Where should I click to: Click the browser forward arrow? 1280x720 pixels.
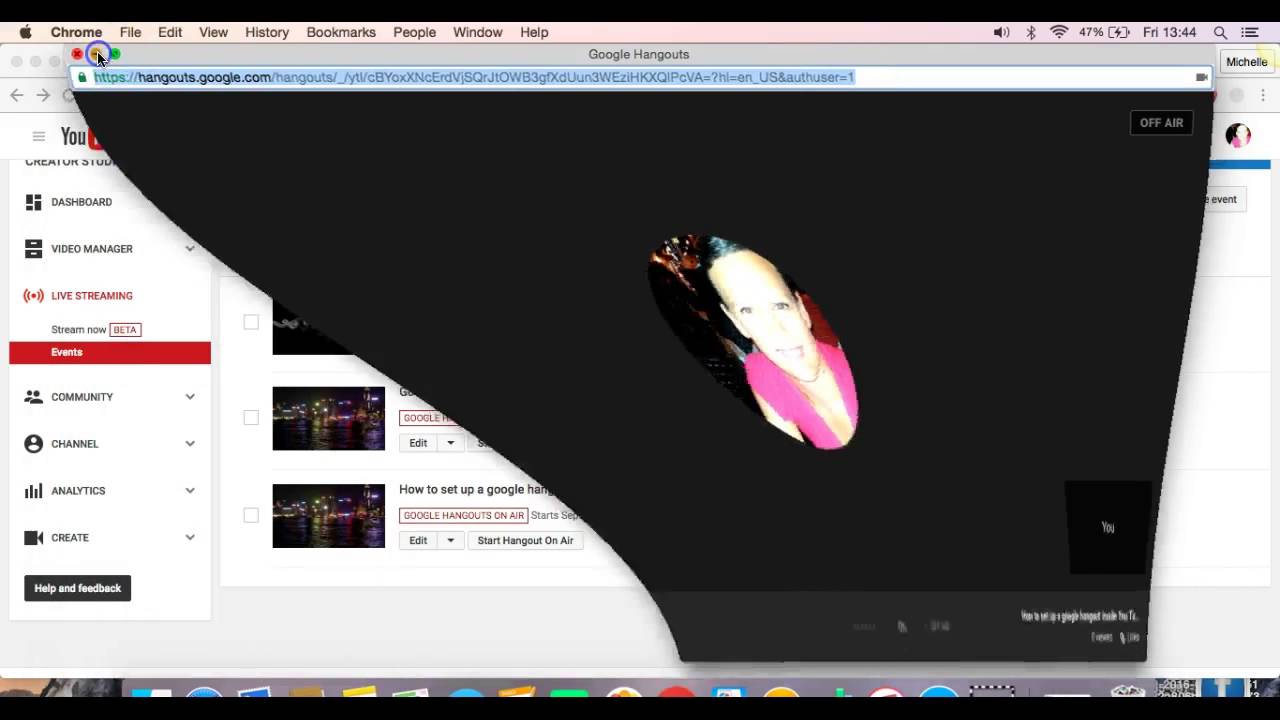(x=43, y=95)
